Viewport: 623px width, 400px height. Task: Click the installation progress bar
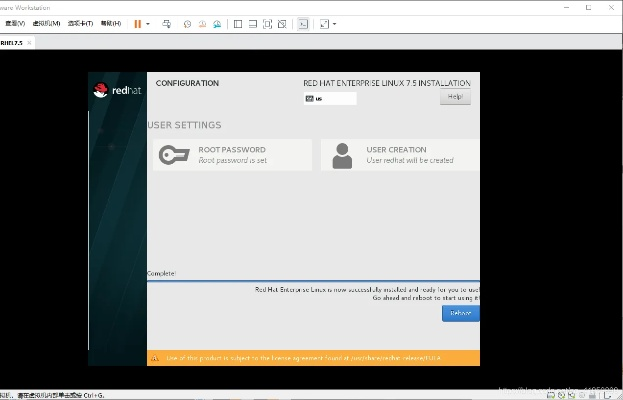313,281
